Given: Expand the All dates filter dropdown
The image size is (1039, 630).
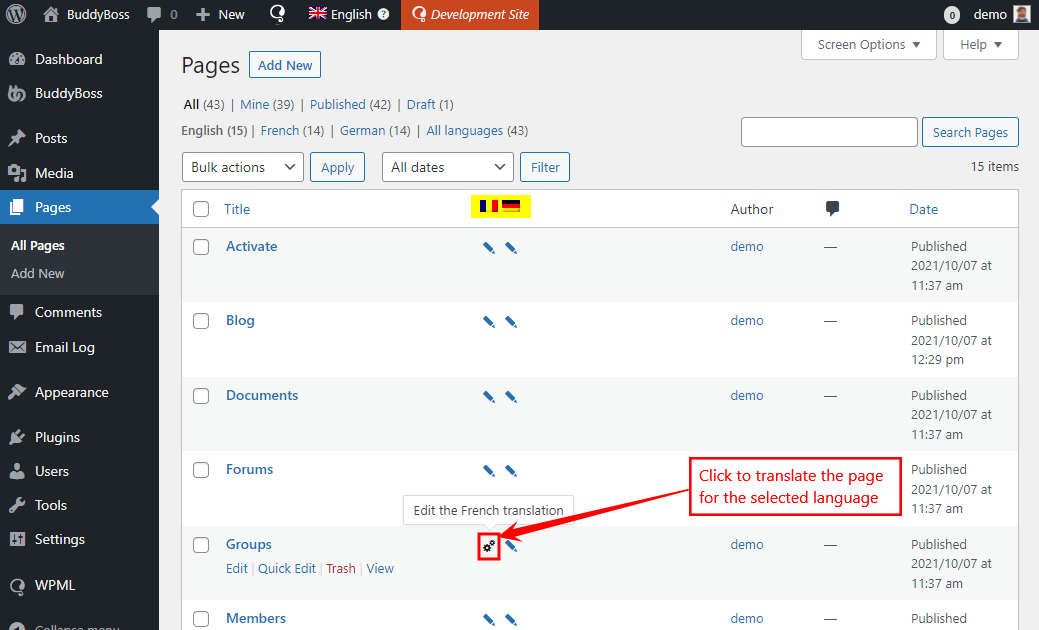Looking at the screenshot, I should click(447, 167).
